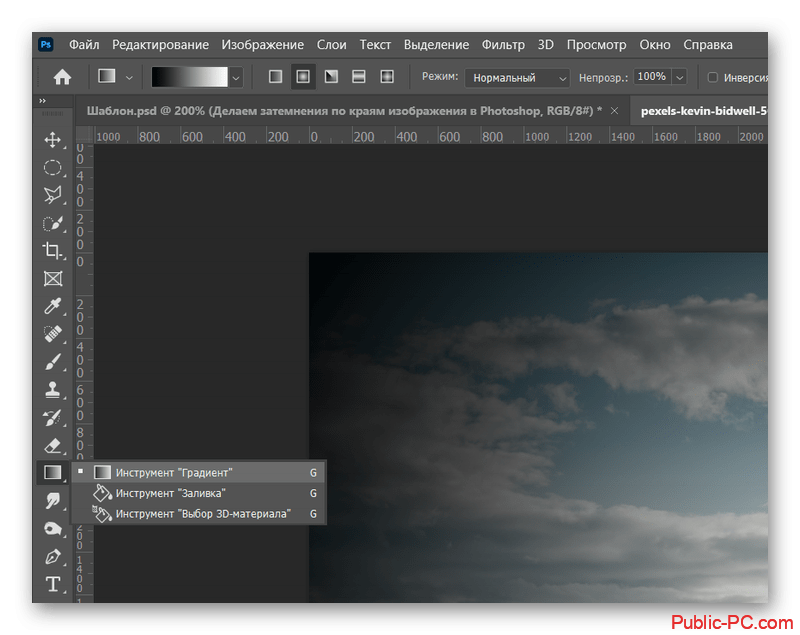Choose the linear gradient style
The height and width of the screenshot is (635, 800).
pos(275,77)
